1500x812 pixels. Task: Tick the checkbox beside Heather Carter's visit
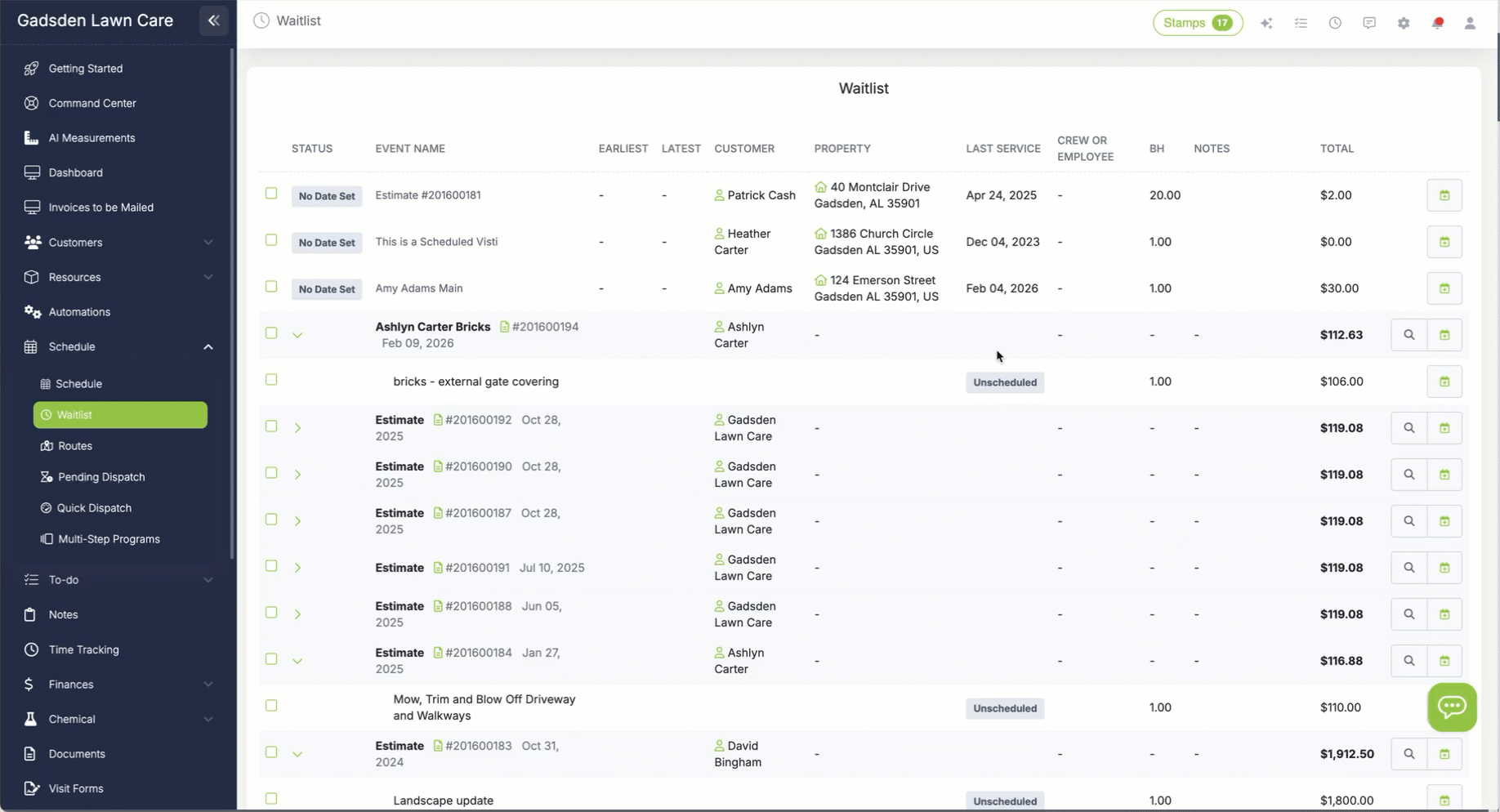pyautogui.click(x=272, y=240)
